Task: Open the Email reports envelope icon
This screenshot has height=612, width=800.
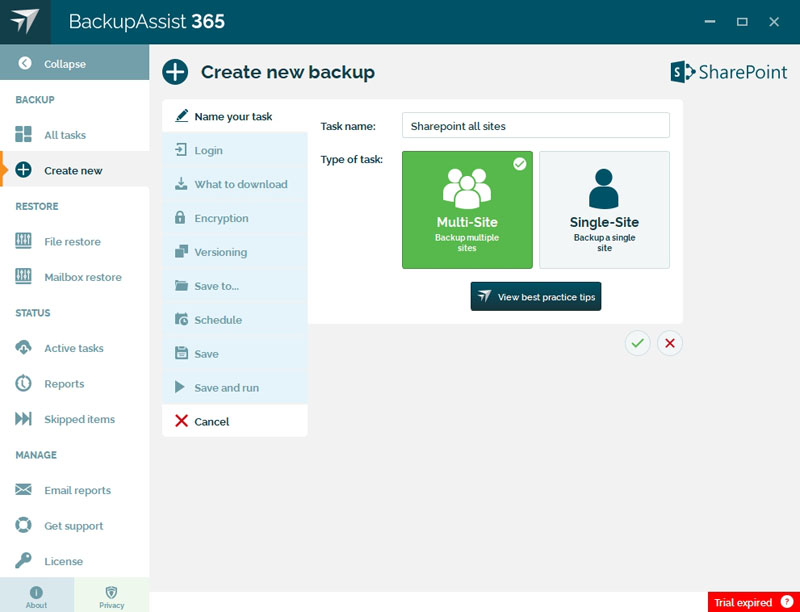Action: click(23, 490)
